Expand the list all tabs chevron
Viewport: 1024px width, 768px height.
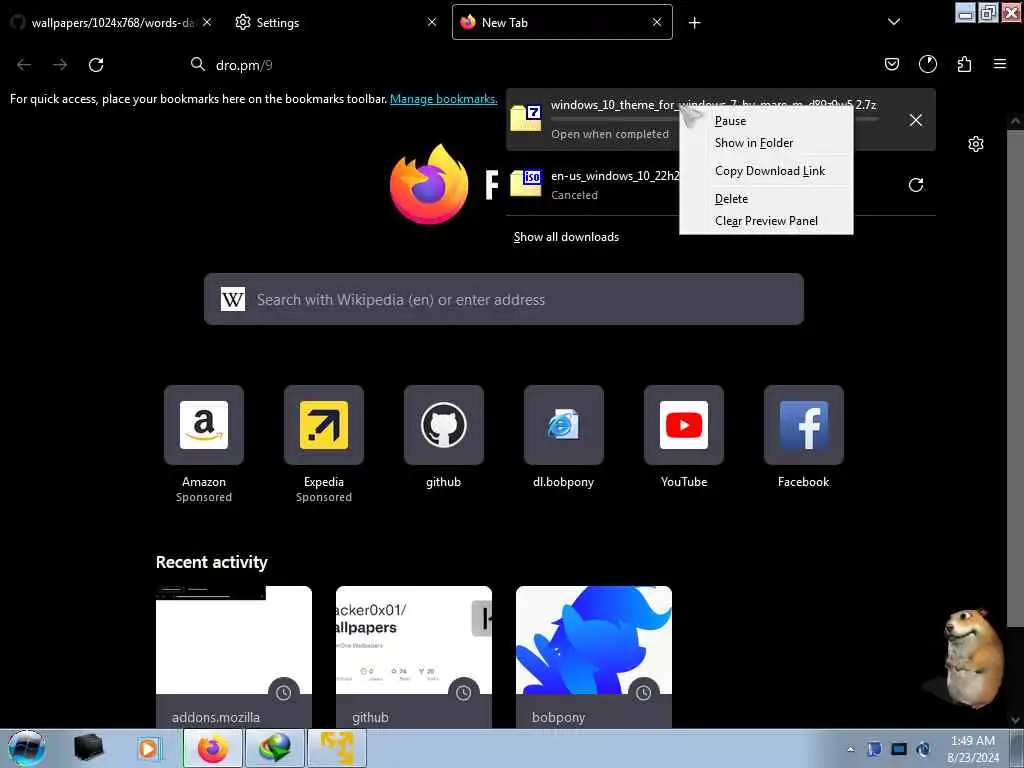[893, 22]
